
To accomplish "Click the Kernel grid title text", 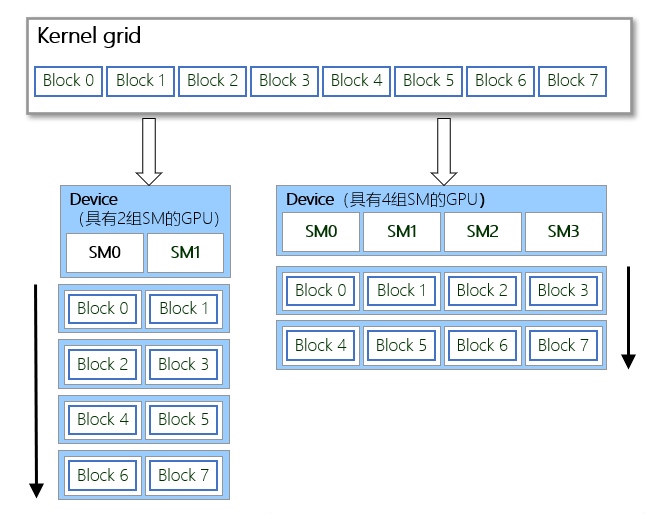I will pyautogui.click(x=89, y=37).
